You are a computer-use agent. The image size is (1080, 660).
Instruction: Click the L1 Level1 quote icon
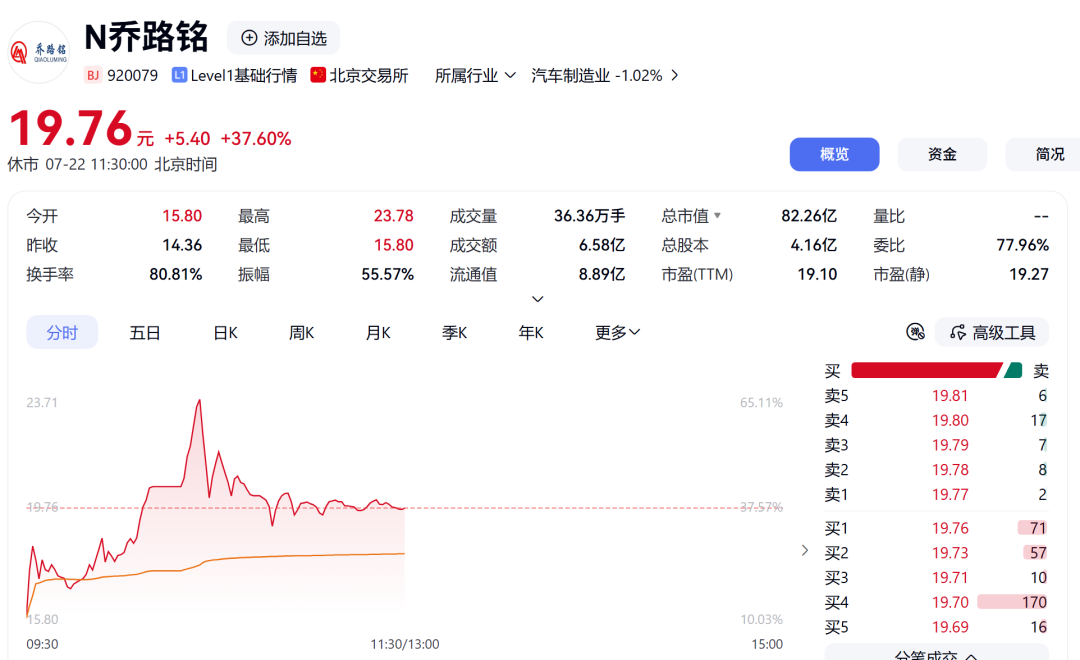point(179,75)
